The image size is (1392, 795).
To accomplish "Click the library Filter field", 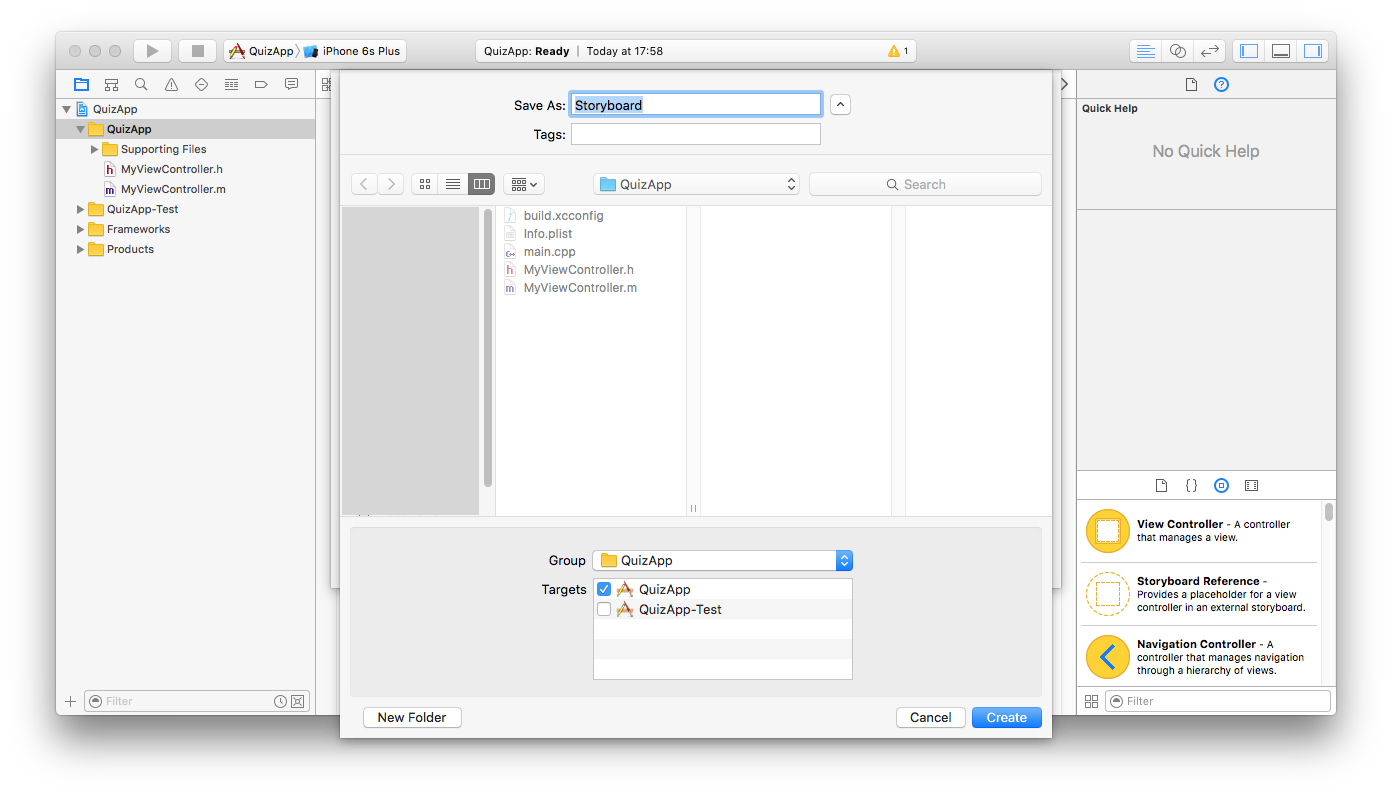I will pyautogui.click(x=1218, y=701).
